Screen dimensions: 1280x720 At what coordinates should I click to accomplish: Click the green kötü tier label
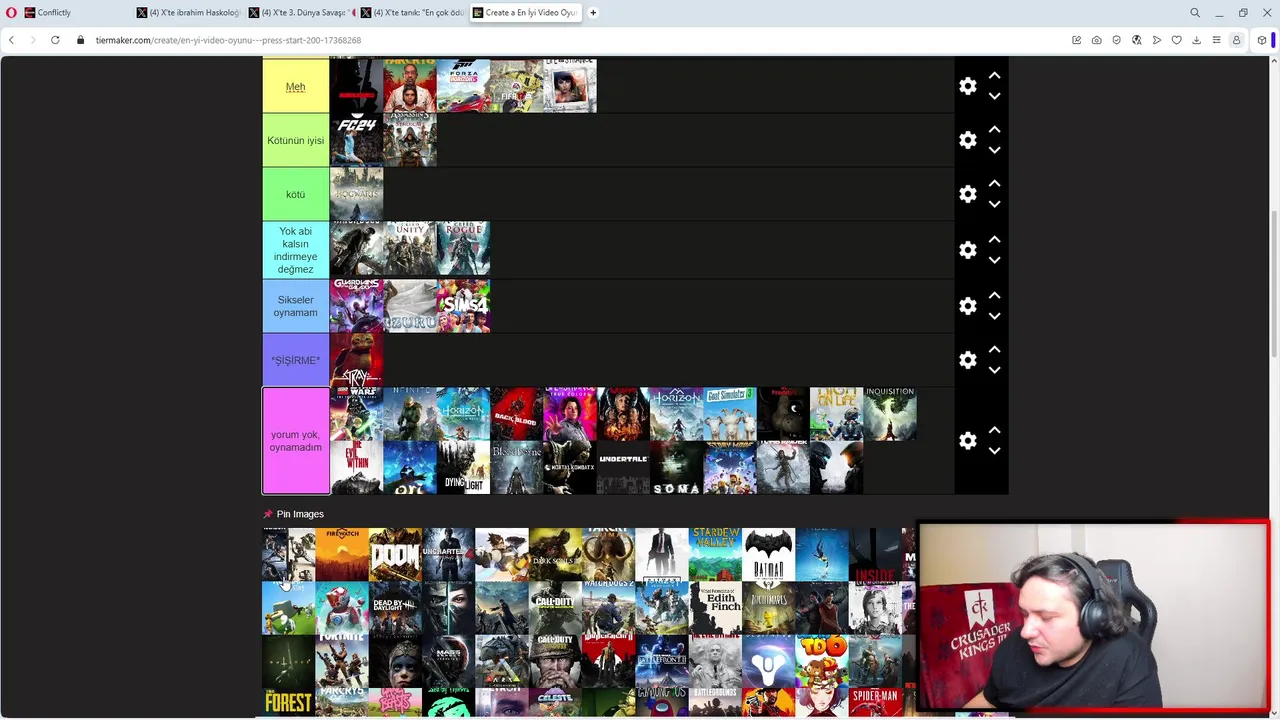[x=295, y=194]
